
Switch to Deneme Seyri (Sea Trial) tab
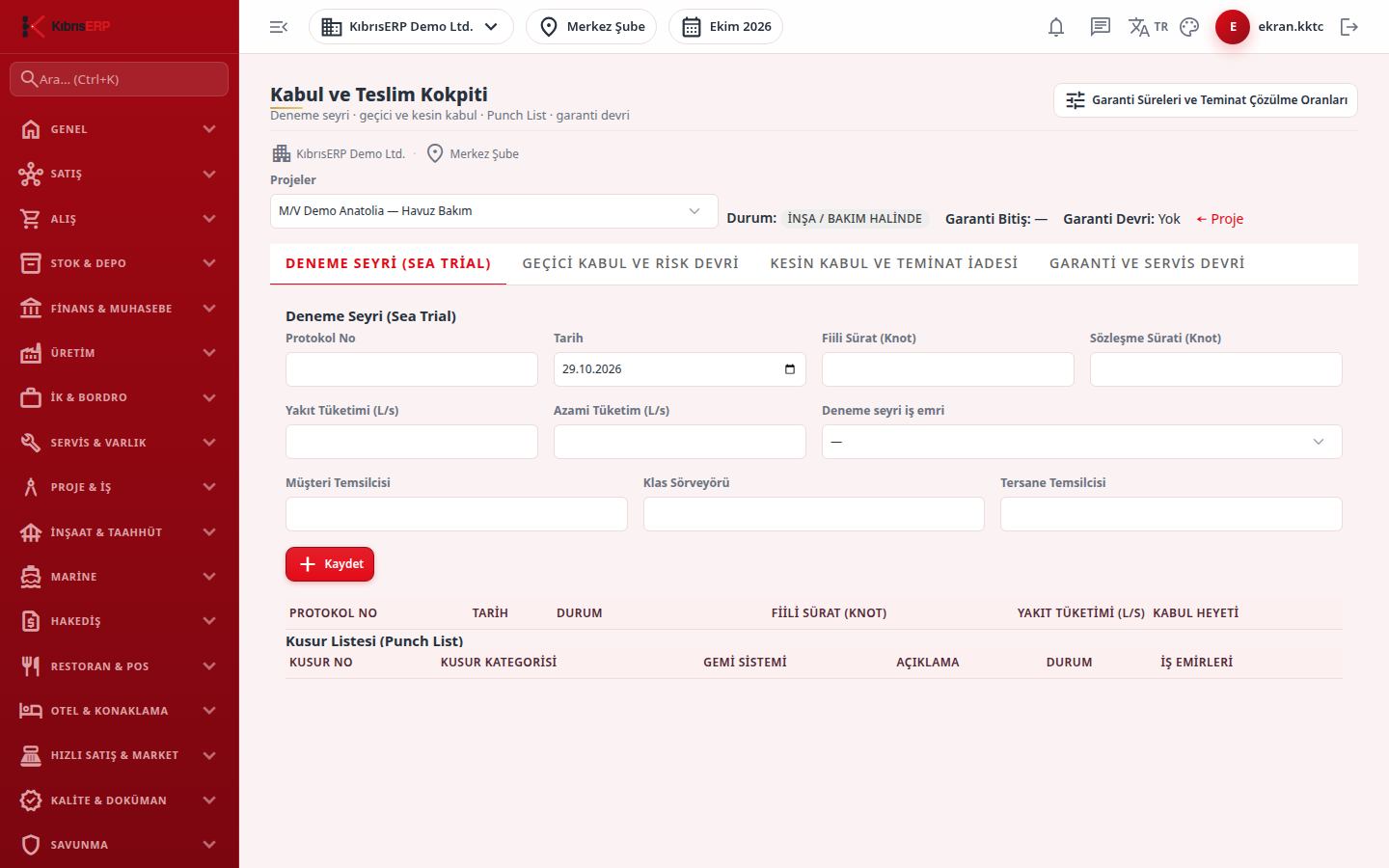388,263
